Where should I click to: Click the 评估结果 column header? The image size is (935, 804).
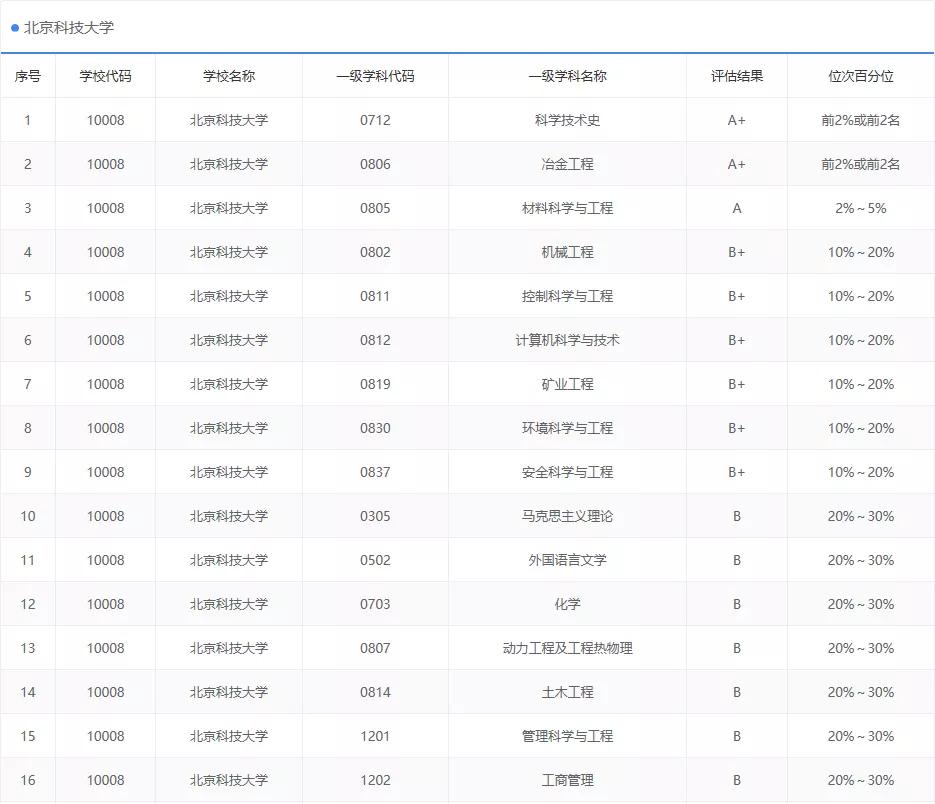coord(736,75)
